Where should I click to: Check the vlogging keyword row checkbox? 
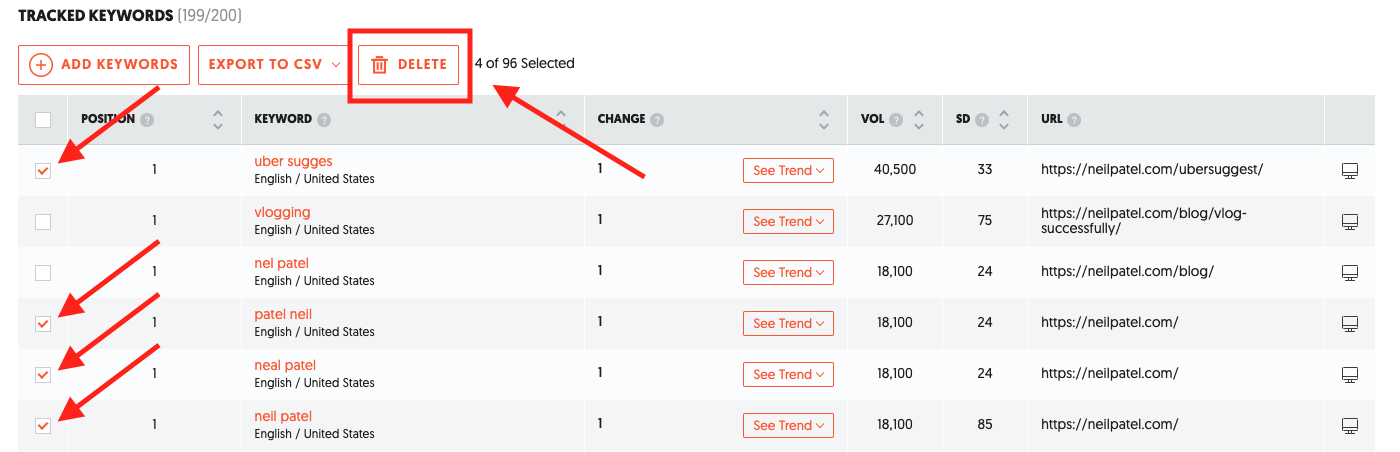click(43, 222)
